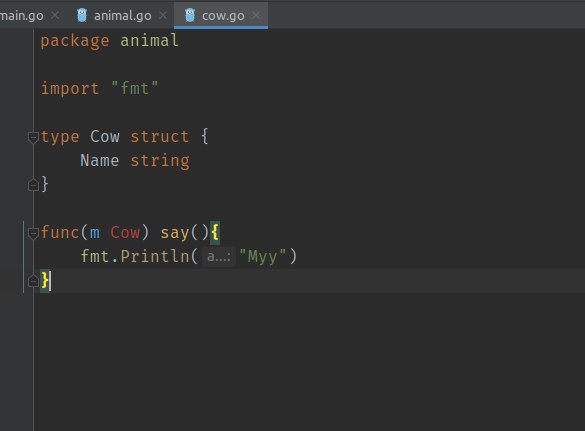Click the 'string' type of Name field

coord(160,161)
